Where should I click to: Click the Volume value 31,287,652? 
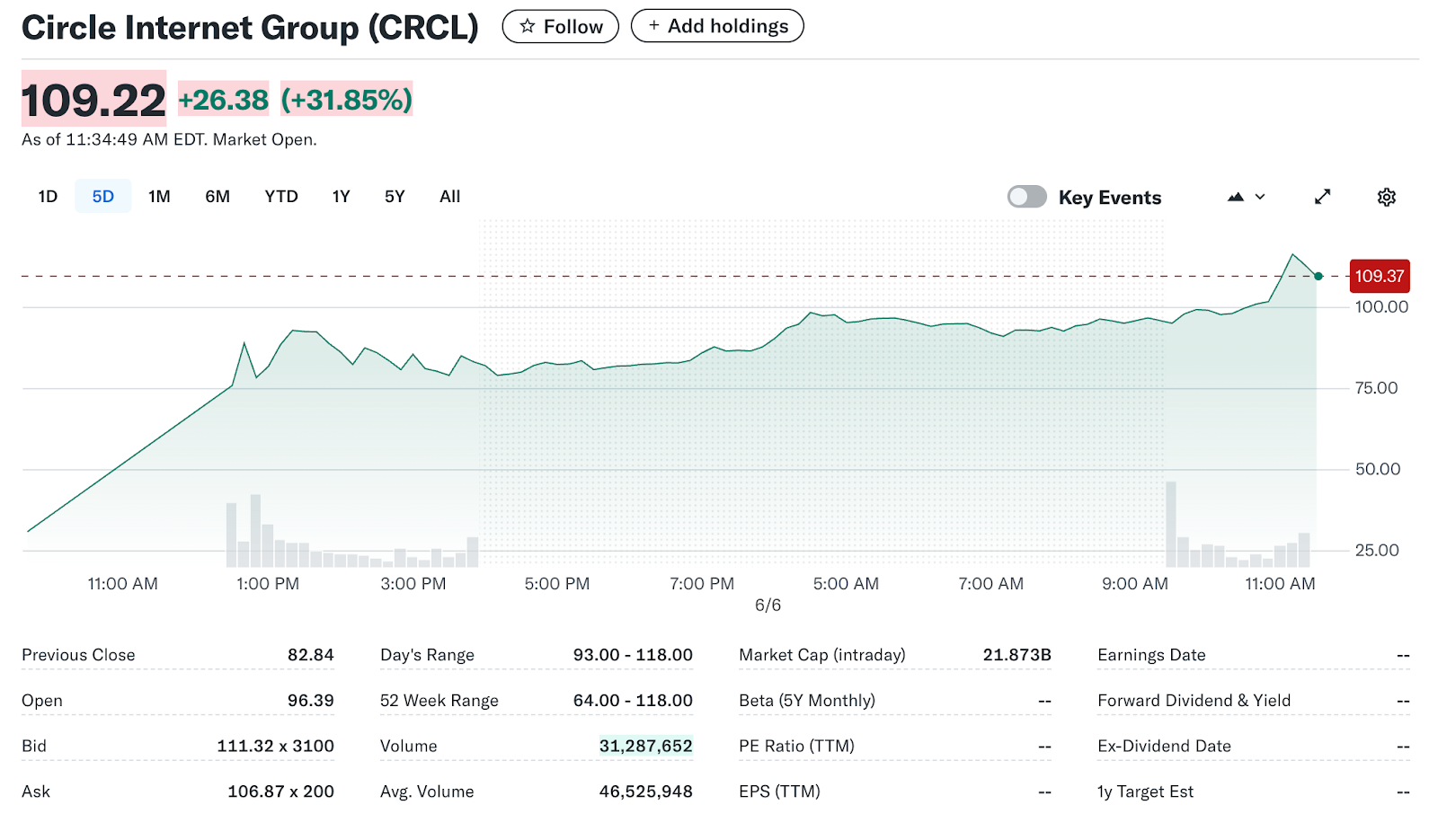coord(645,747)
